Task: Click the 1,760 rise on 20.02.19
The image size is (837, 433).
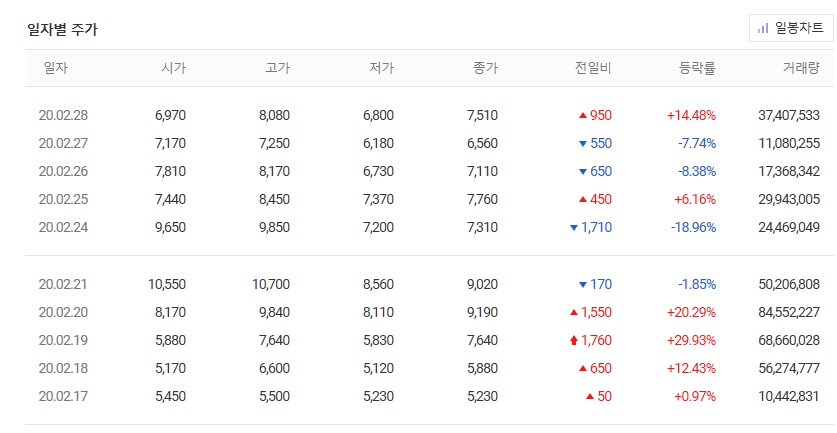Action: (x=591, y=340)
